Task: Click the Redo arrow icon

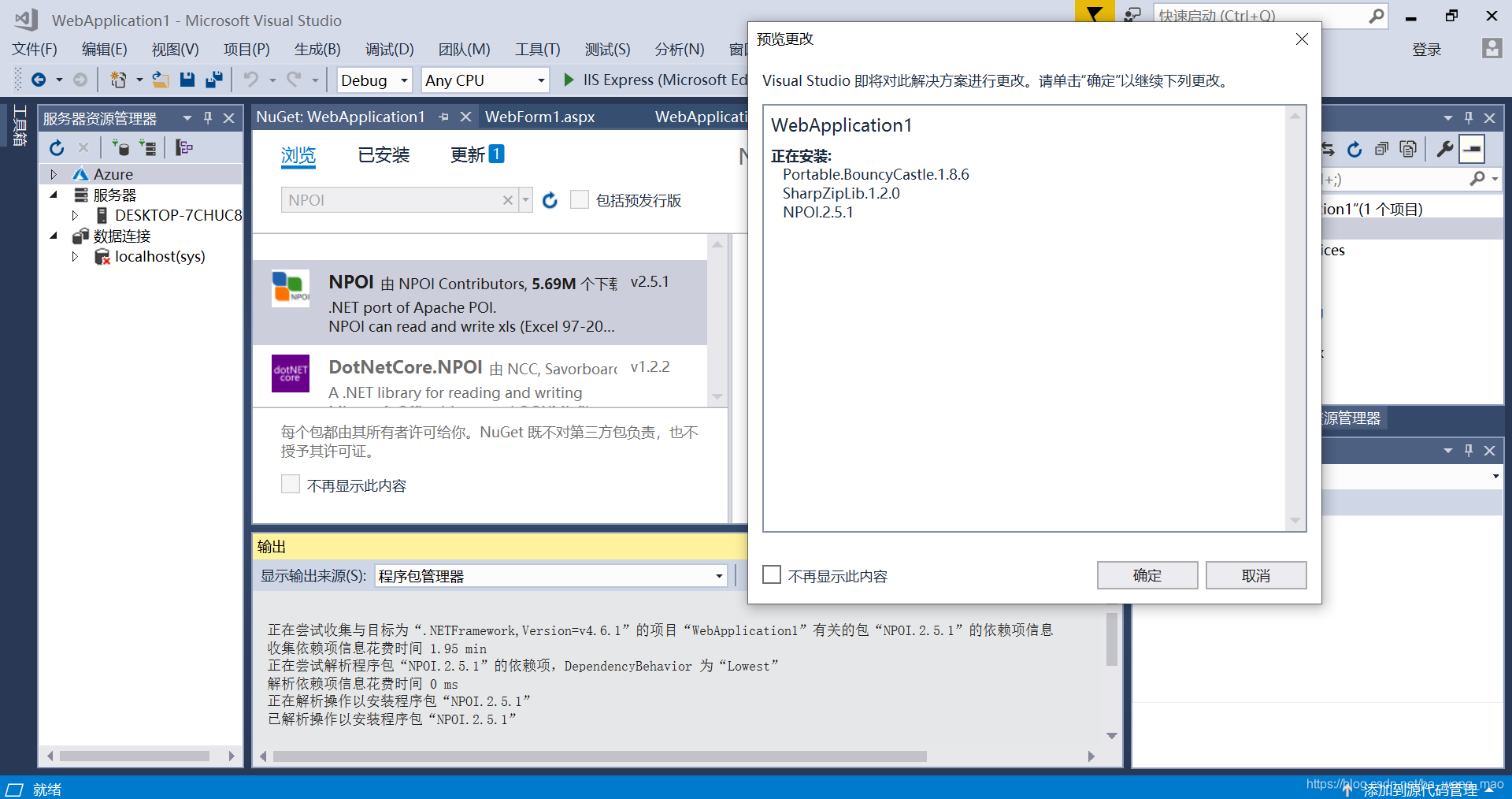Action: click(x=294, y=80)
